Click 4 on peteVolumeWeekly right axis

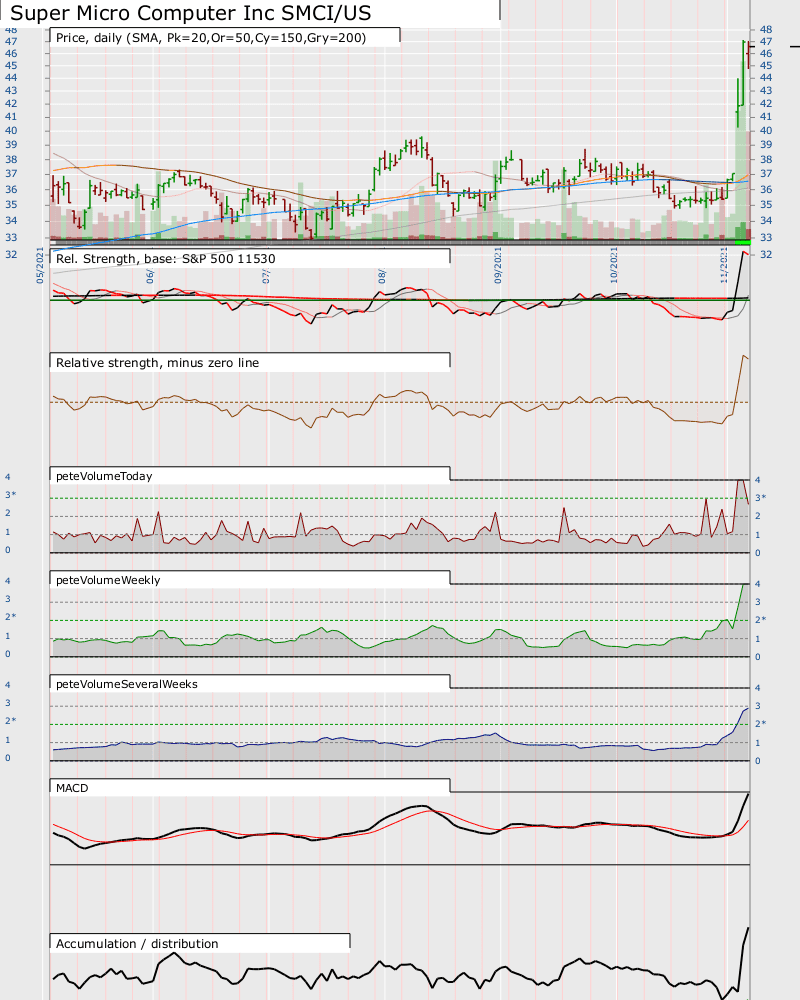[x=758, y=584]
